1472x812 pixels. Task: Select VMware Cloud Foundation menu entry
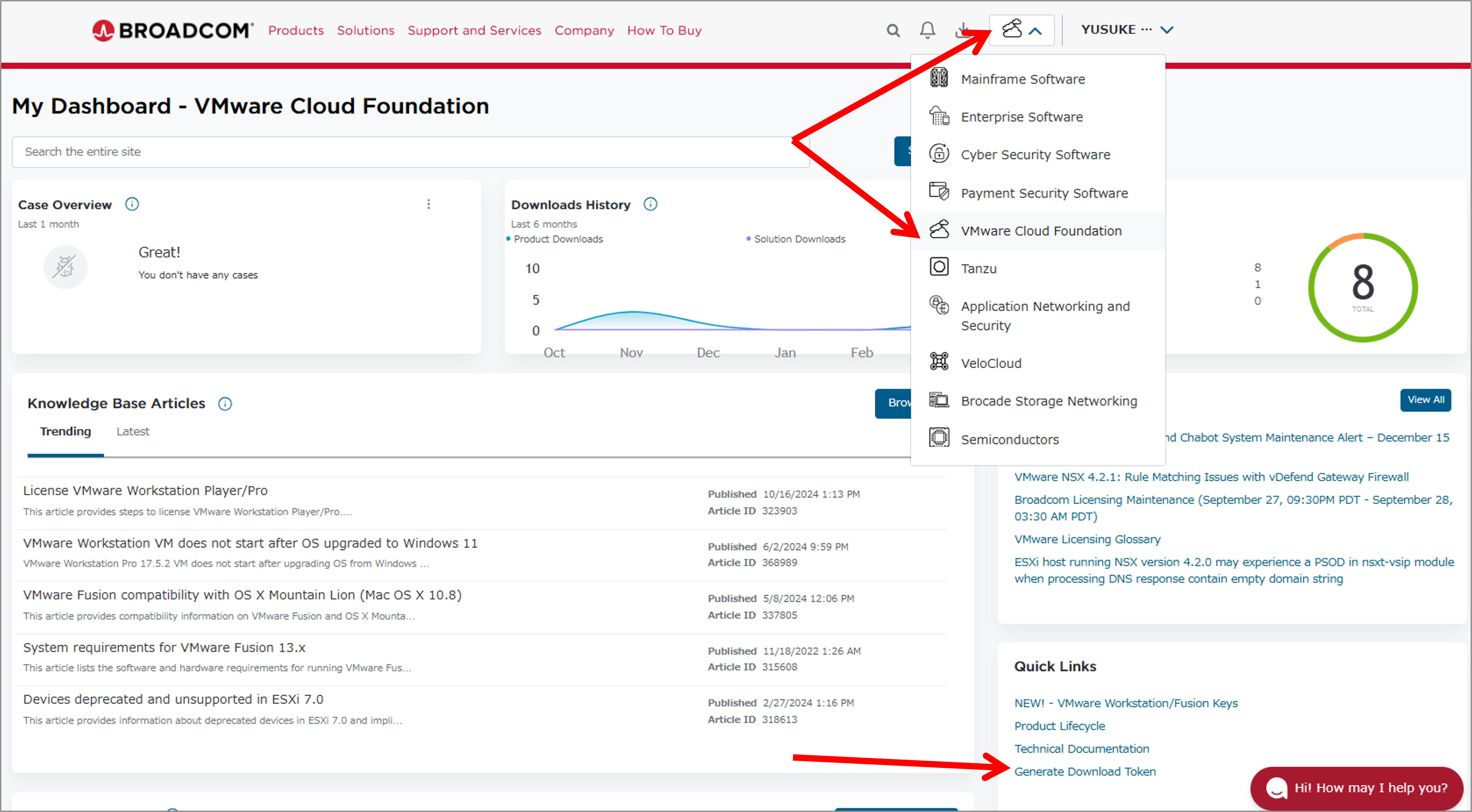point(1038,231)
